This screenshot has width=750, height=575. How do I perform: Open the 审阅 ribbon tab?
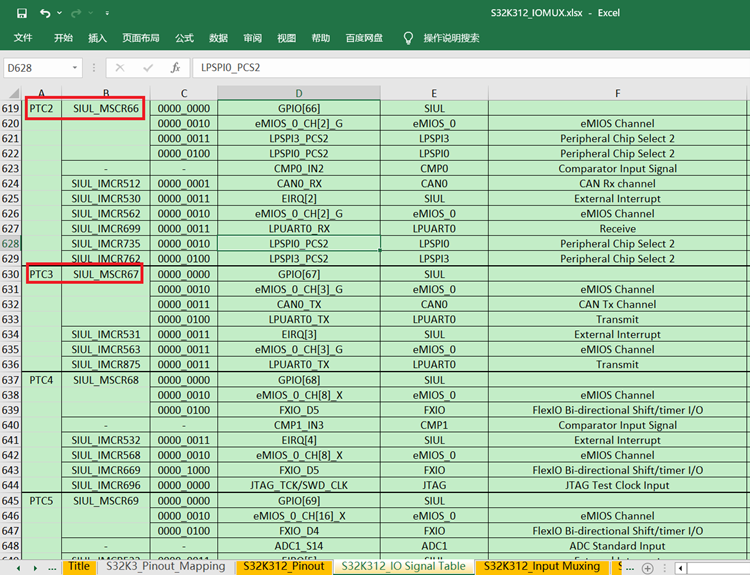coord(252,38)
